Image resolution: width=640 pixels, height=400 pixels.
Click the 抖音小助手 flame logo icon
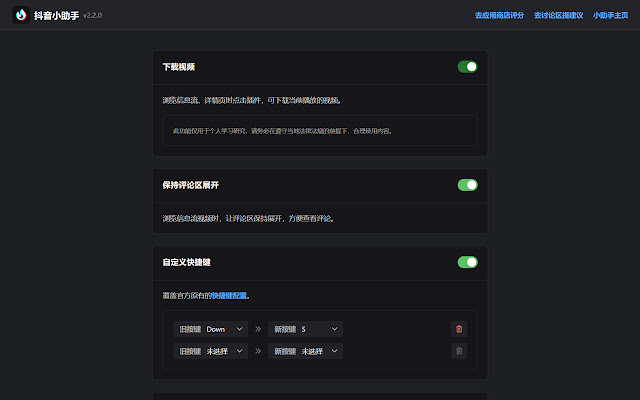tap(21, 15)
